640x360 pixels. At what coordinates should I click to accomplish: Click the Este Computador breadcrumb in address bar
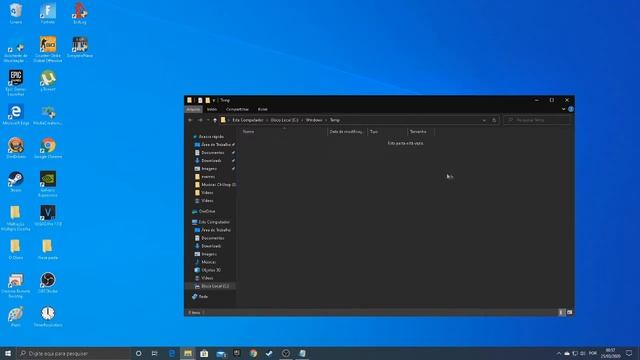coord(248,120)
